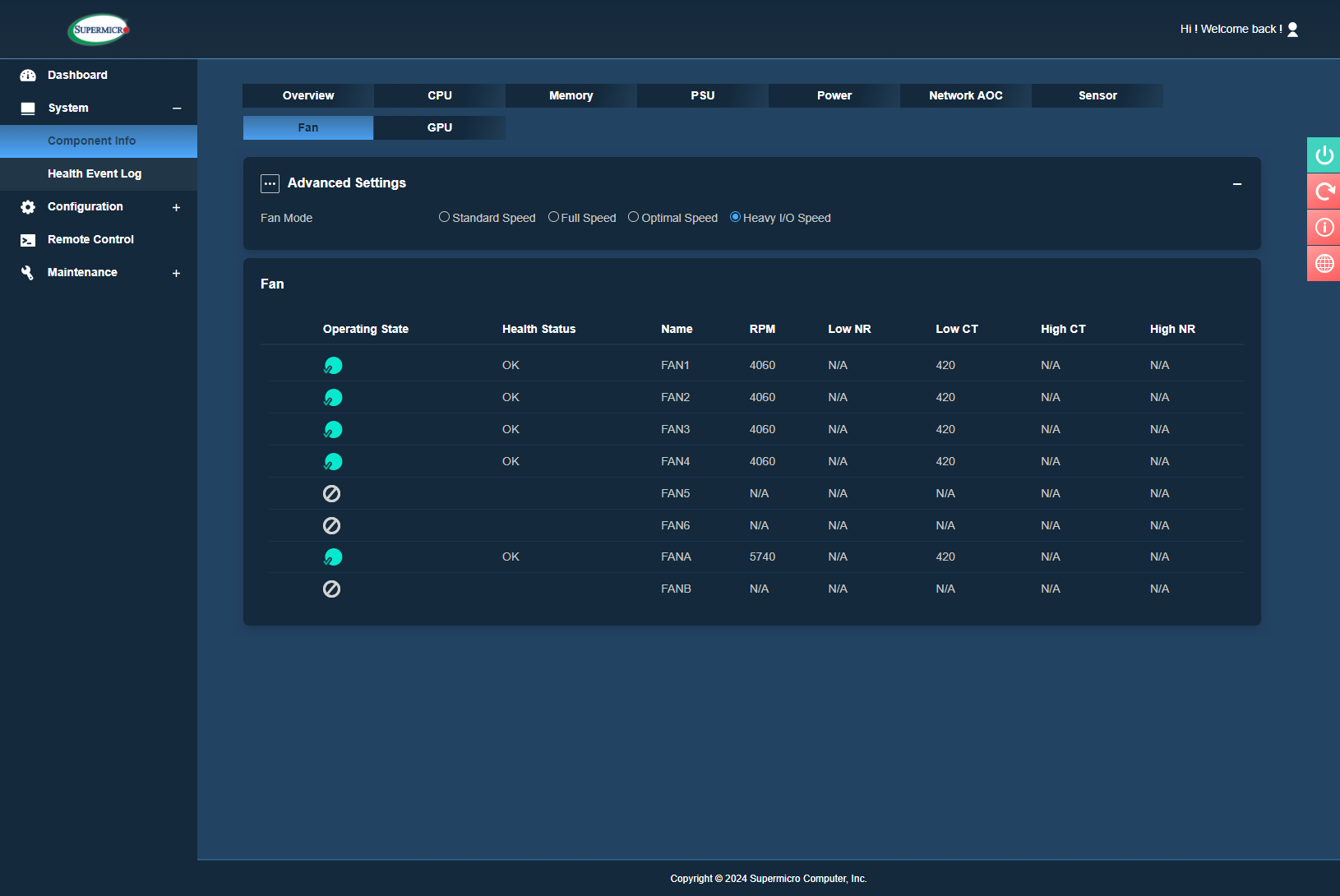Click the Configuration gear icon
The image size is (1340, 896).
28,207
